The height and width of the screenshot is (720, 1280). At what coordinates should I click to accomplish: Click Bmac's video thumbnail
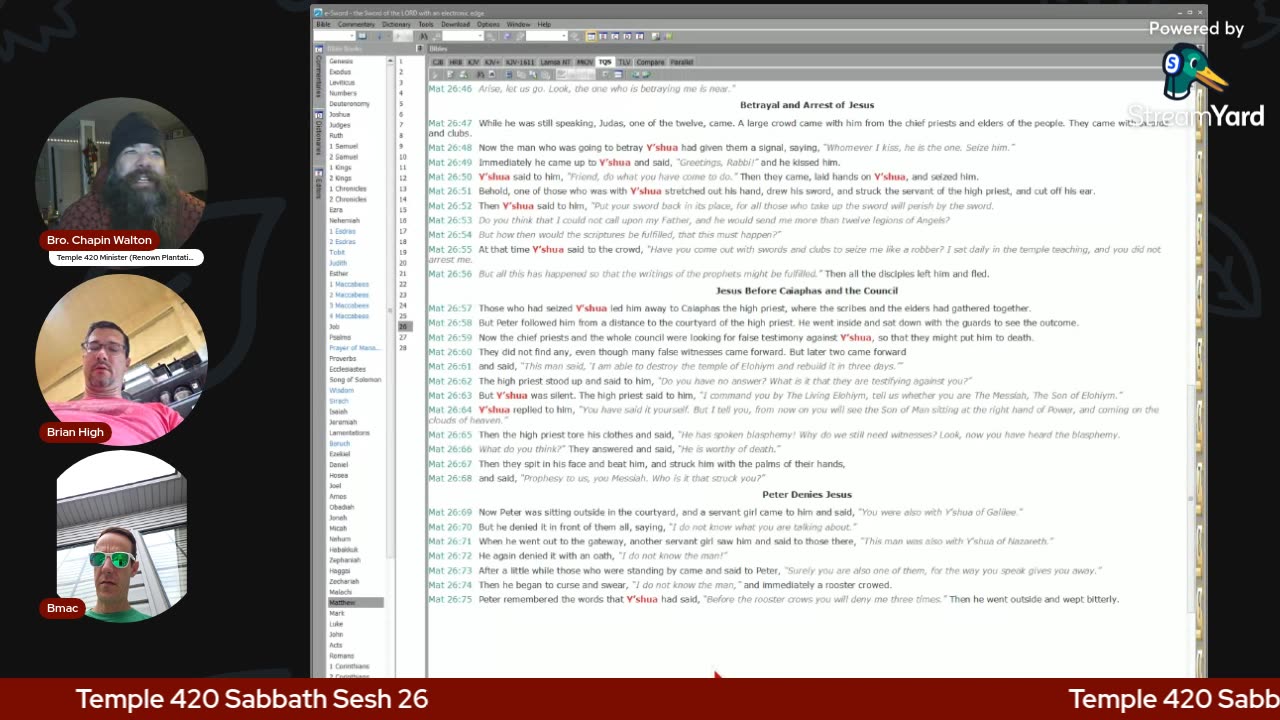coord(121,536)
